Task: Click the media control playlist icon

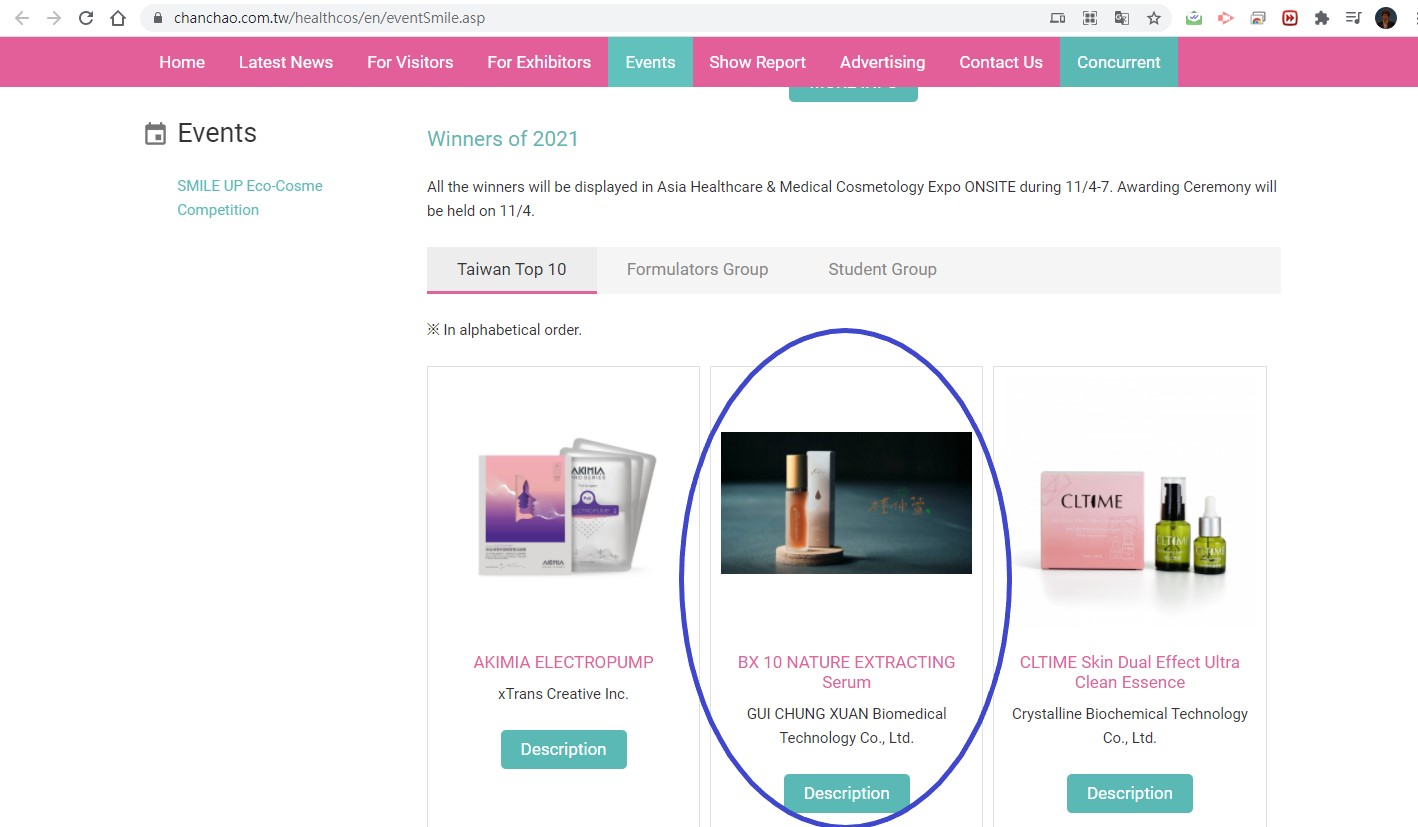Action: point(1353,18)
